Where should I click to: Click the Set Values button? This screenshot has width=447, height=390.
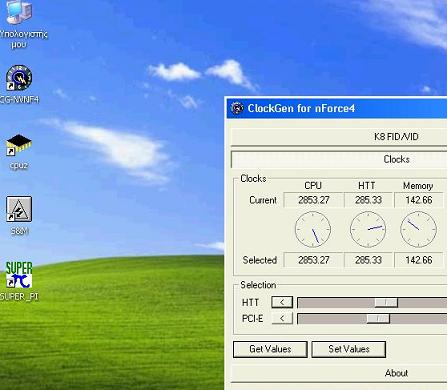[x=349, y=349]
